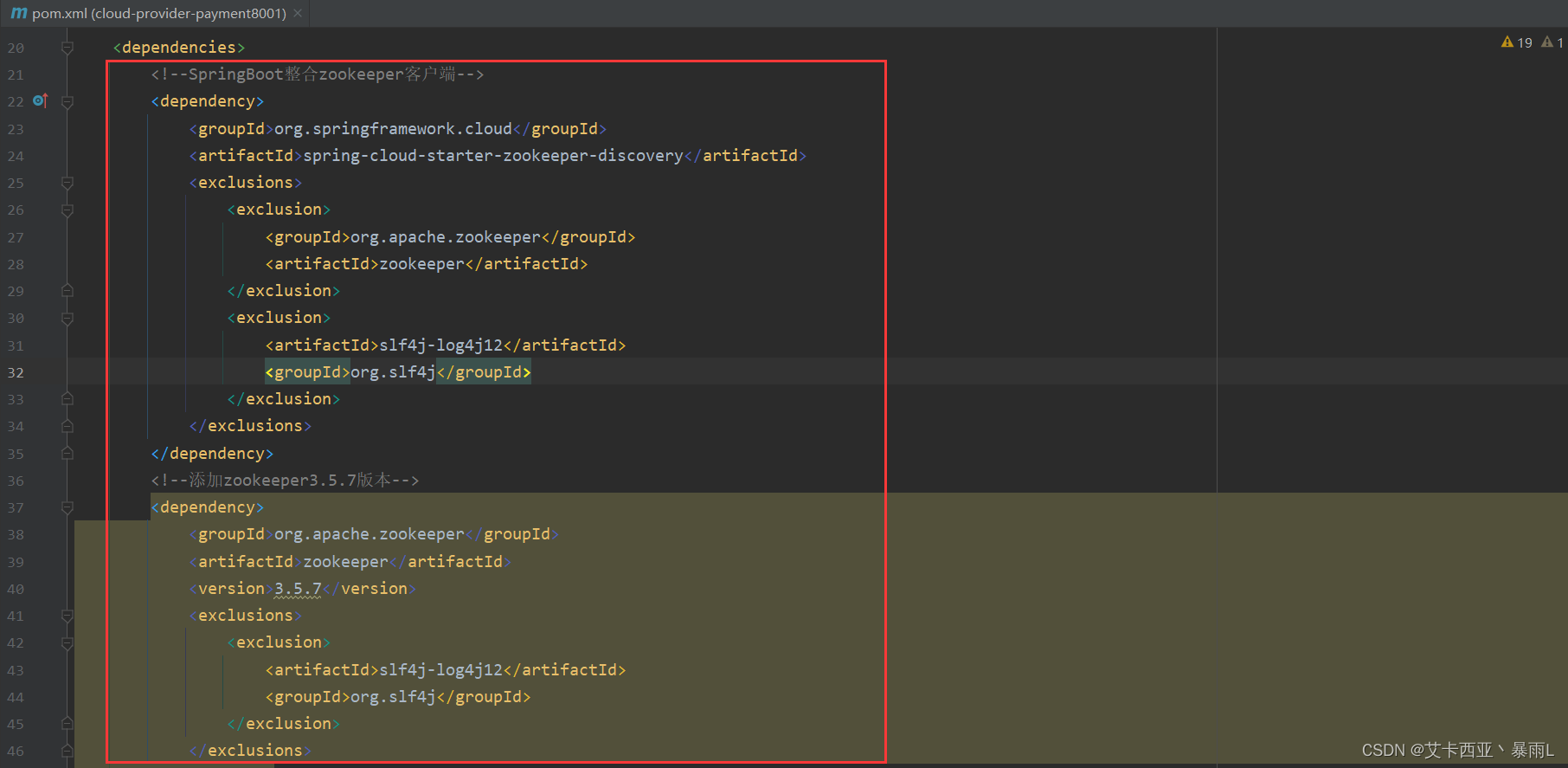Click line number 40 in gutter

[x=16, y=590]
